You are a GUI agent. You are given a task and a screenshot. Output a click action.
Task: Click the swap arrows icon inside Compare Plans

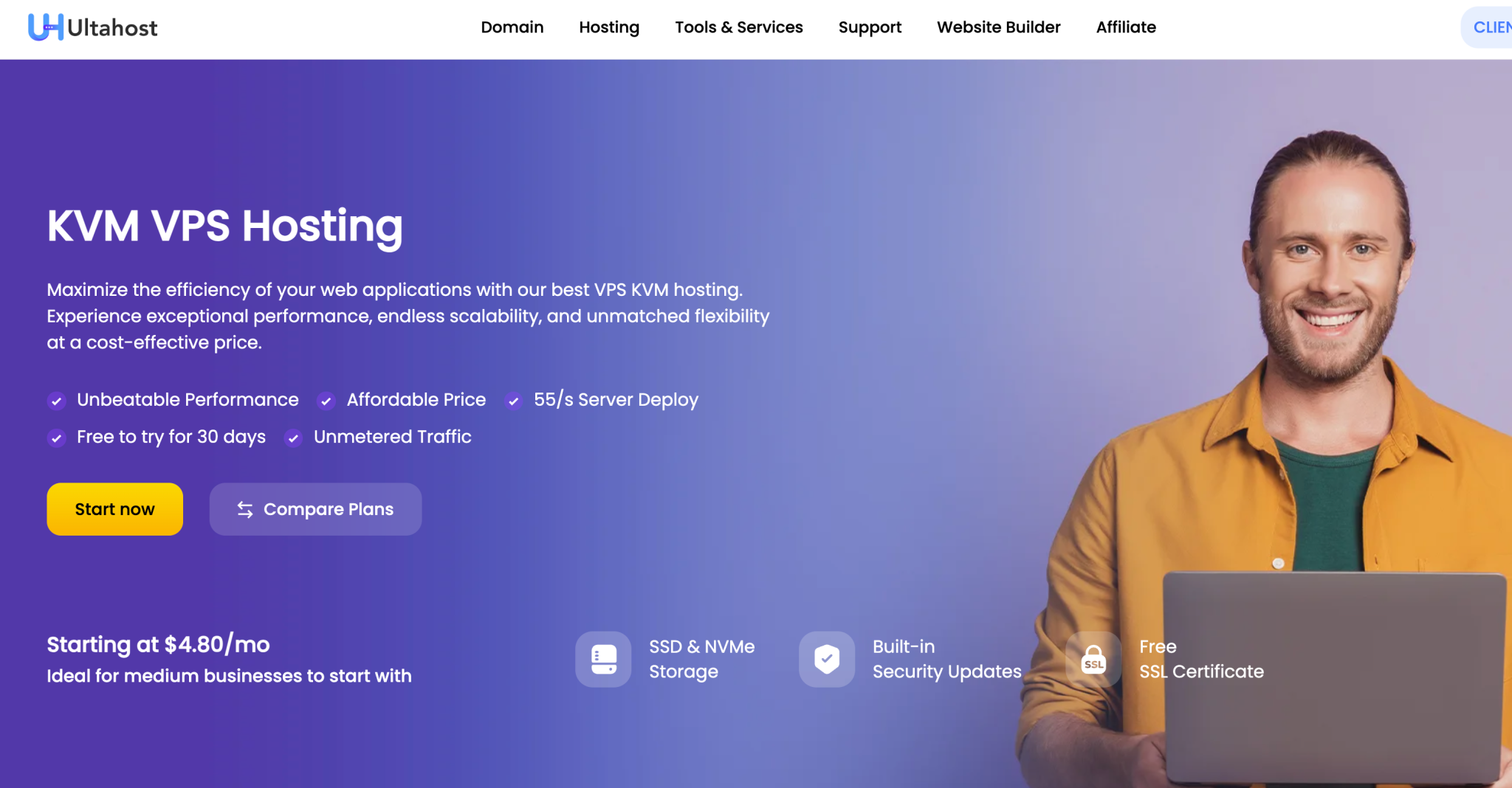[x=244, y=509]
